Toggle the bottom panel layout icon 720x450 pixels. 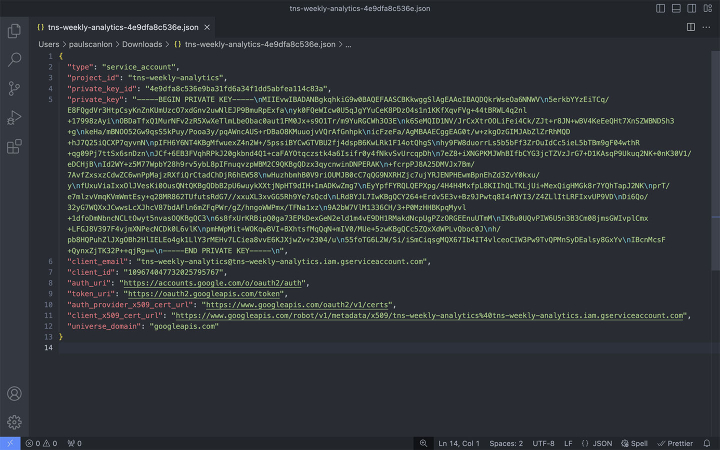(x=676, y=8)
